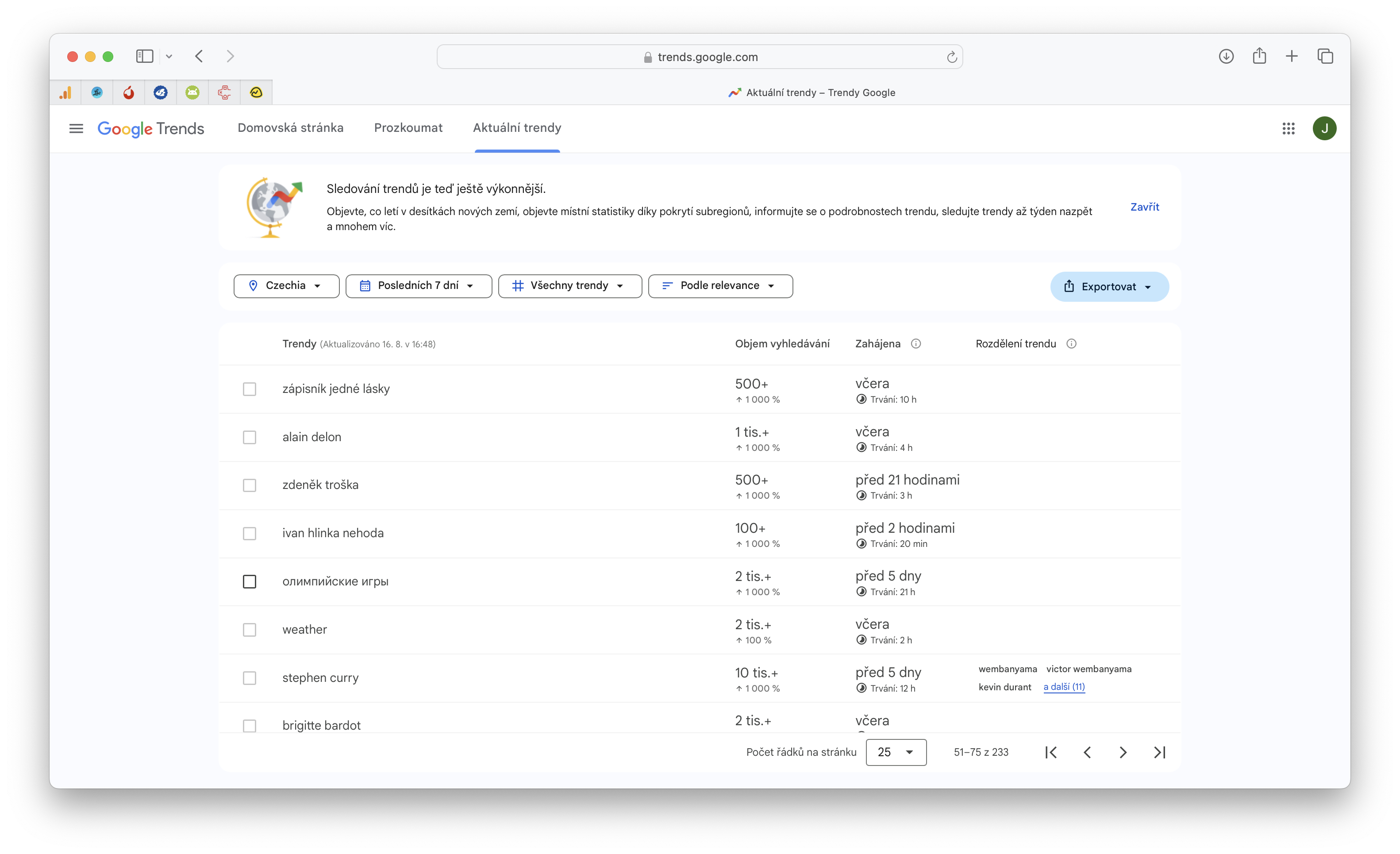
Task: Click the Exportovat button
Action: coord(1108,286)
